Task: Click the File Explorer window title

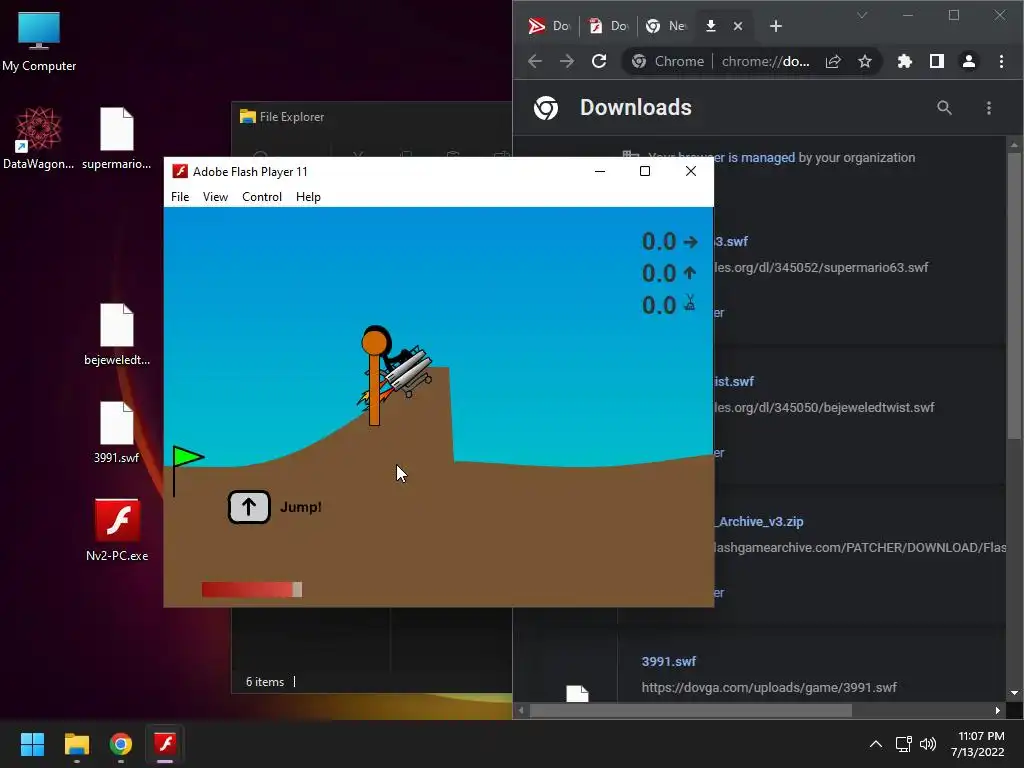Action: (x=291, y=116)
